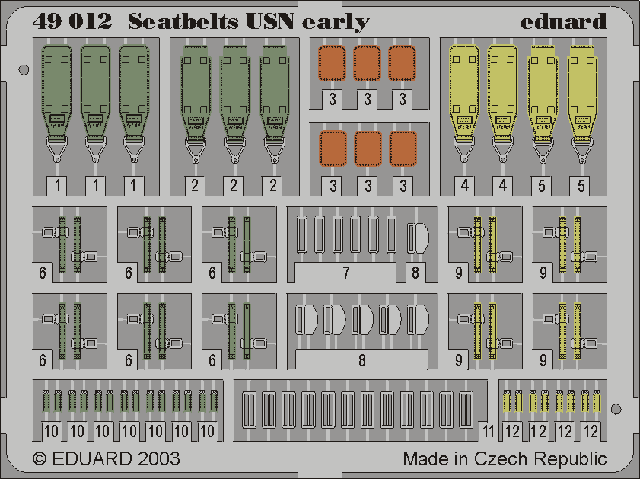Click the number 11 label near bottom strip
The width and height of the screenshot is (640, 479).
point(486,432)
